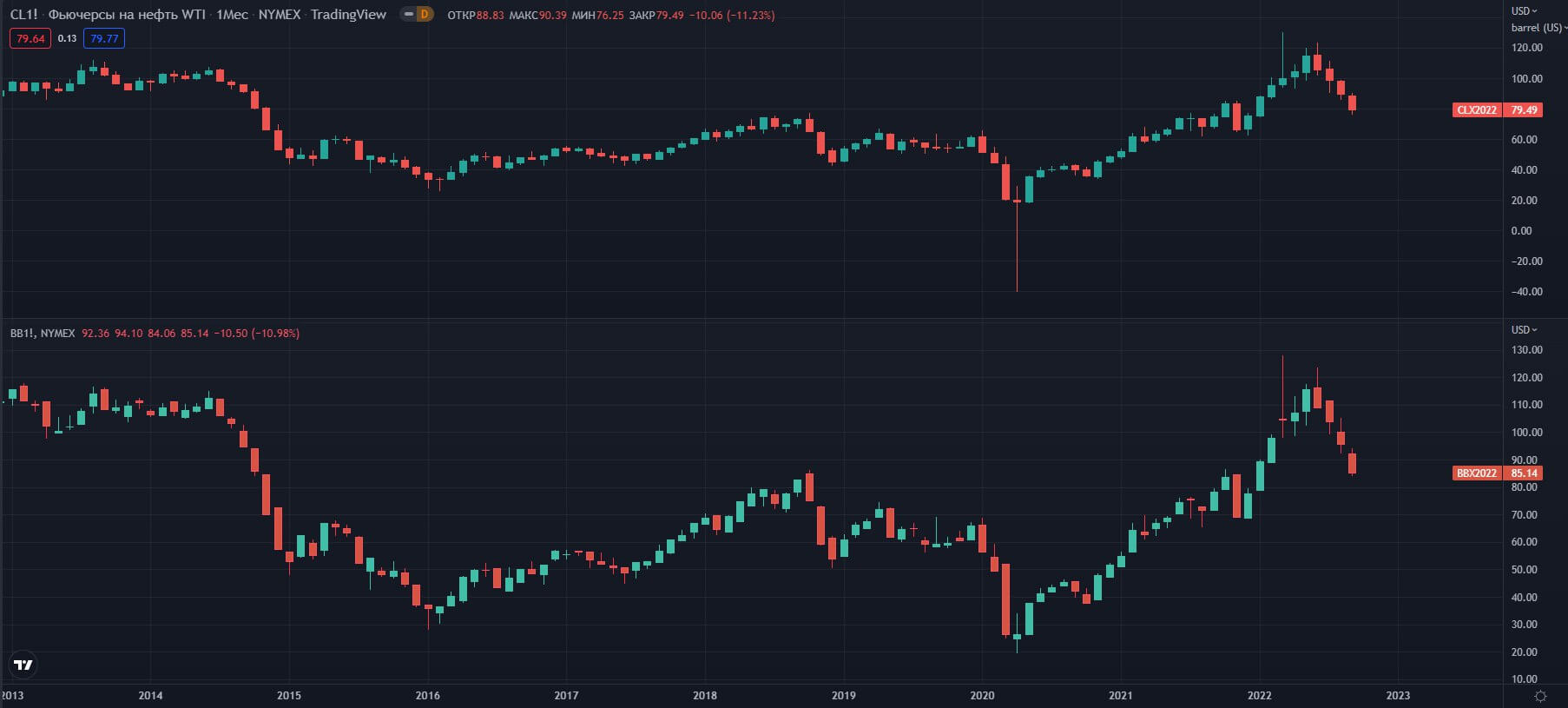This screenshot has height=708, width=1568.
Task: Click the 2022 label on time axis
Action: click(x=1259, y=695)
